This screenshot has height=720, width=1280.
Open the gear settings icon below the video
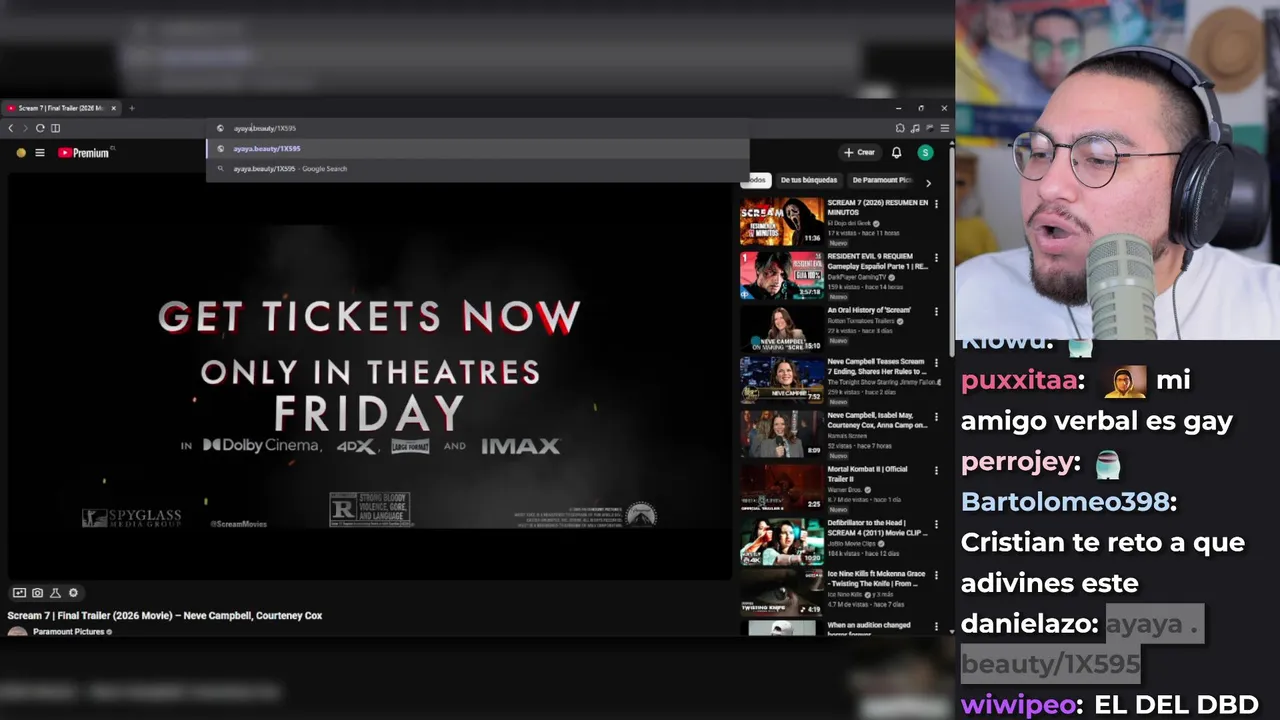tap(73, 593)
